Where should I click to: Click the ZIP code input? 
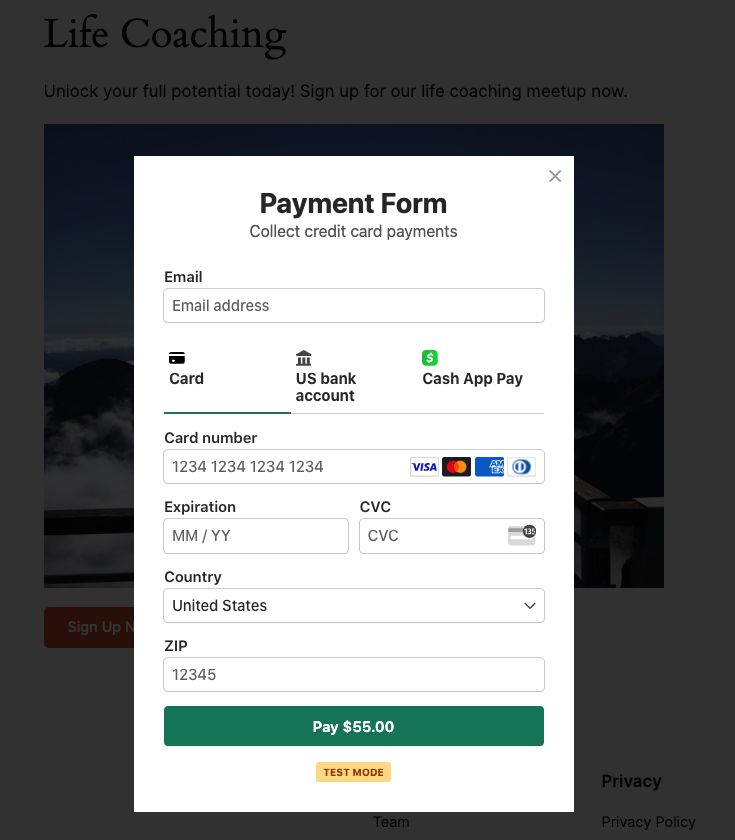(x=354, y=675)
